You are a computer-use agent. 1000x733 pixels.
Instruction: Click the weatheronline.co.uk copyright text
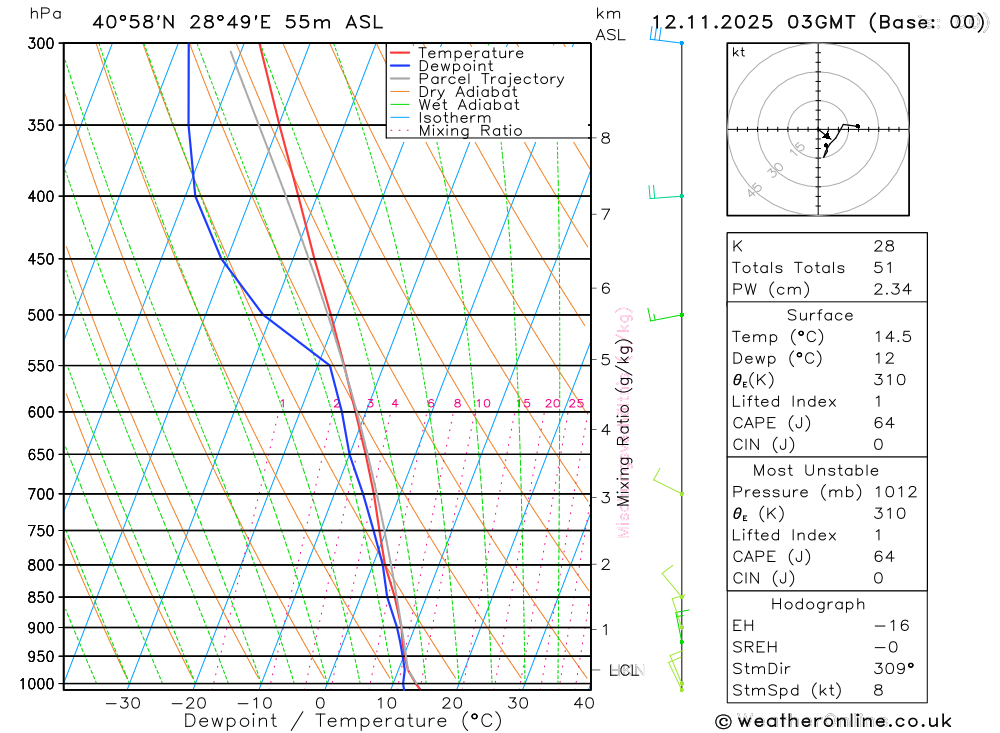pyautogui.click(x=834, y=722)
